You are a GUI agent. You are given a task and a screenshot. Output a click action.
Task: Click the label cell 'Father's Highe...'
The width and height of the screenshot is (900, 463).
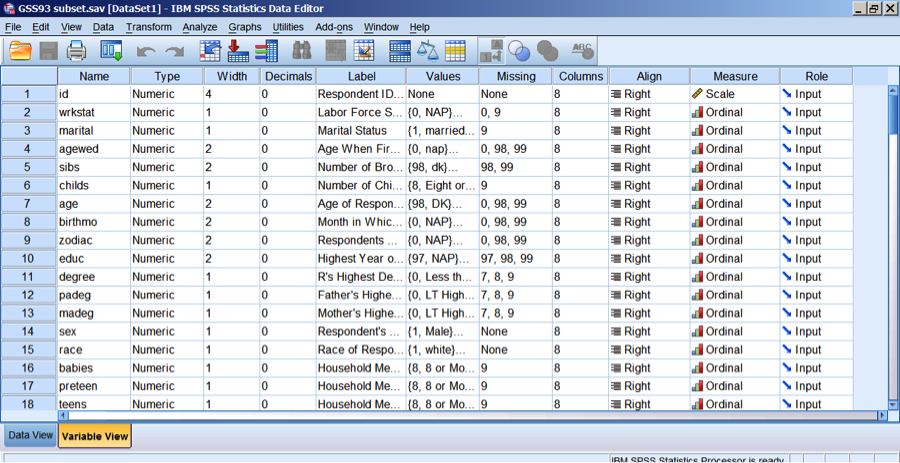361,295
